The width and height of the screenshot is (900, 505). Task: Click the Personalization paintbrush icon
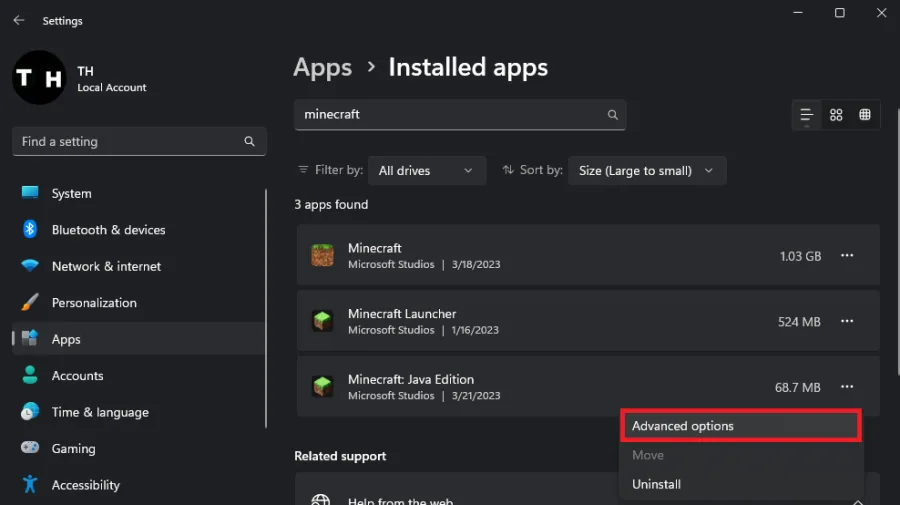coord(30,302)
